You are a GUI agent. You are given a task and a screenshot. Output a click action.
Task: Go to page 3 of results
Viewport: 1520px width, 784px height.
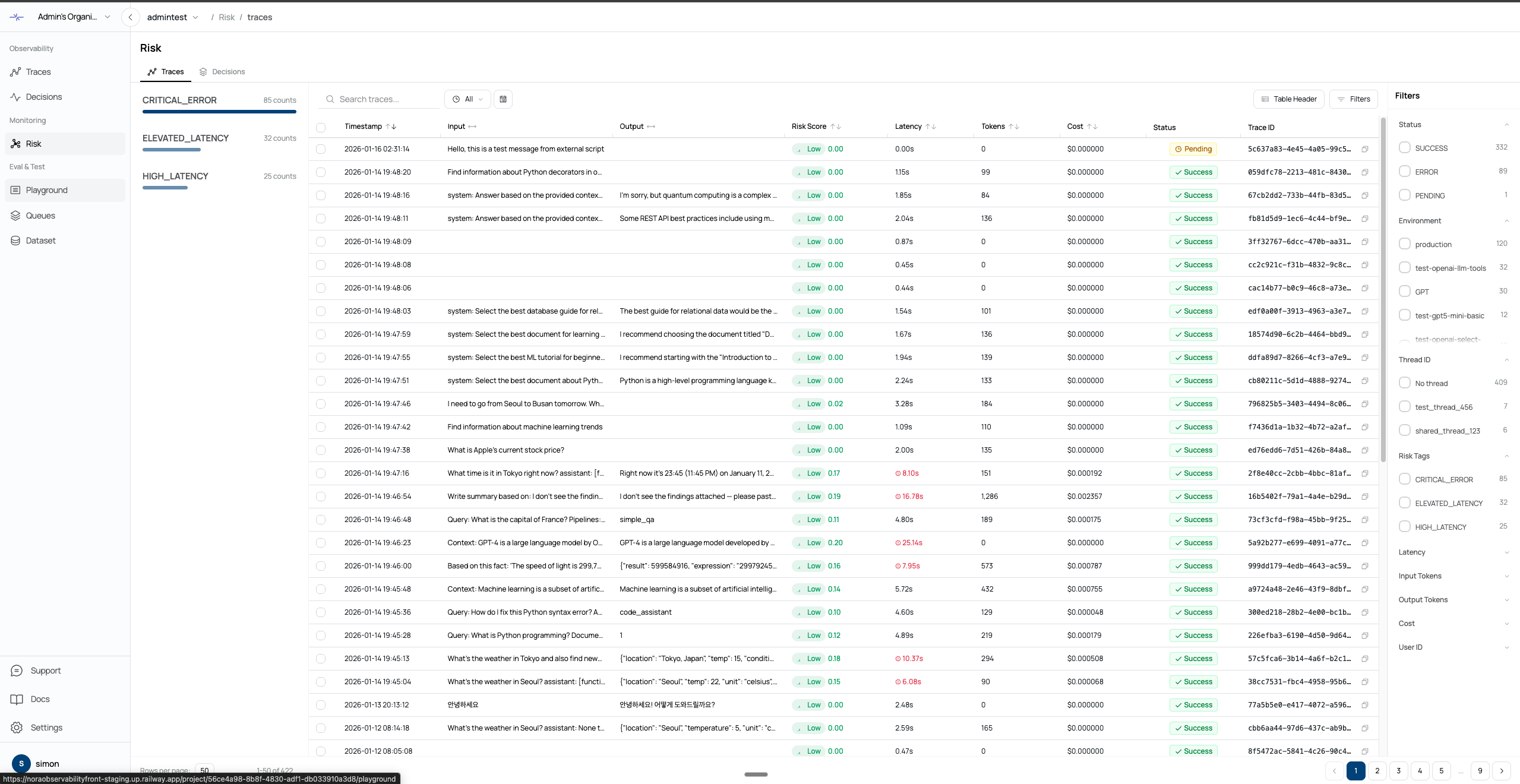(x=1398, y=771)
